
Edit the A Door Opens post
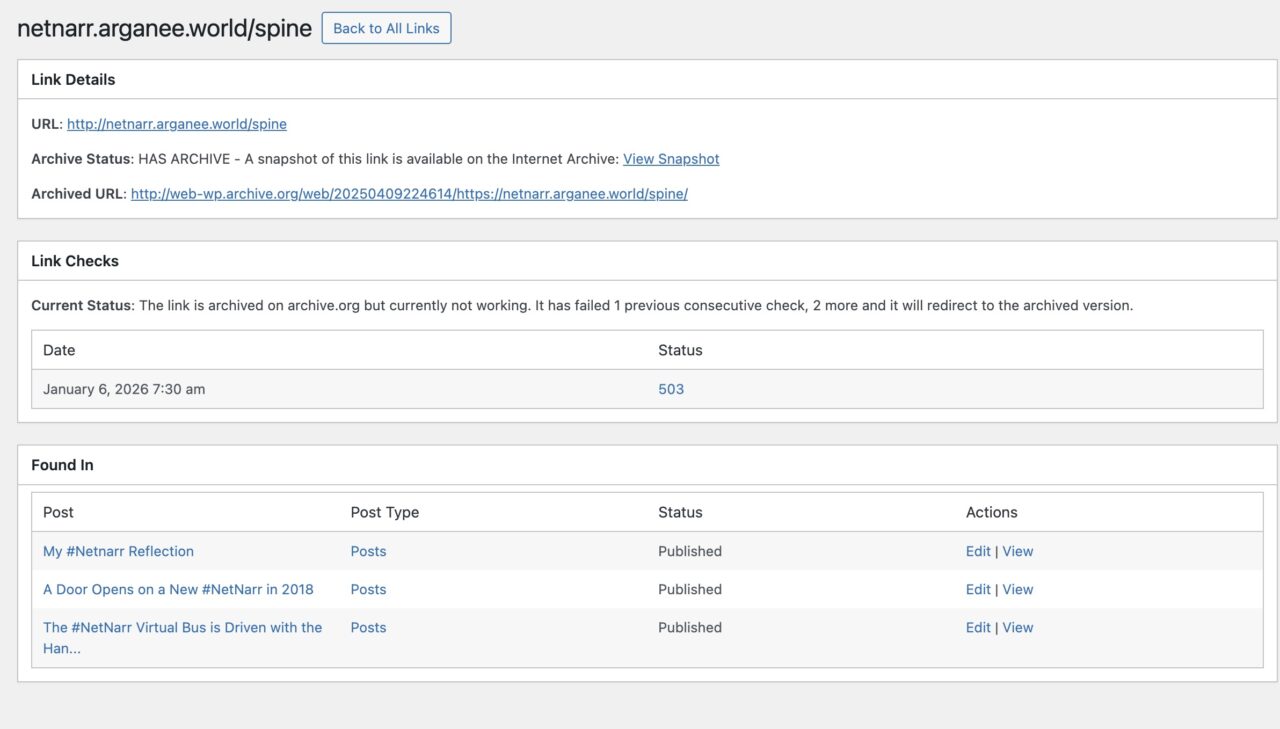[978, 589]
